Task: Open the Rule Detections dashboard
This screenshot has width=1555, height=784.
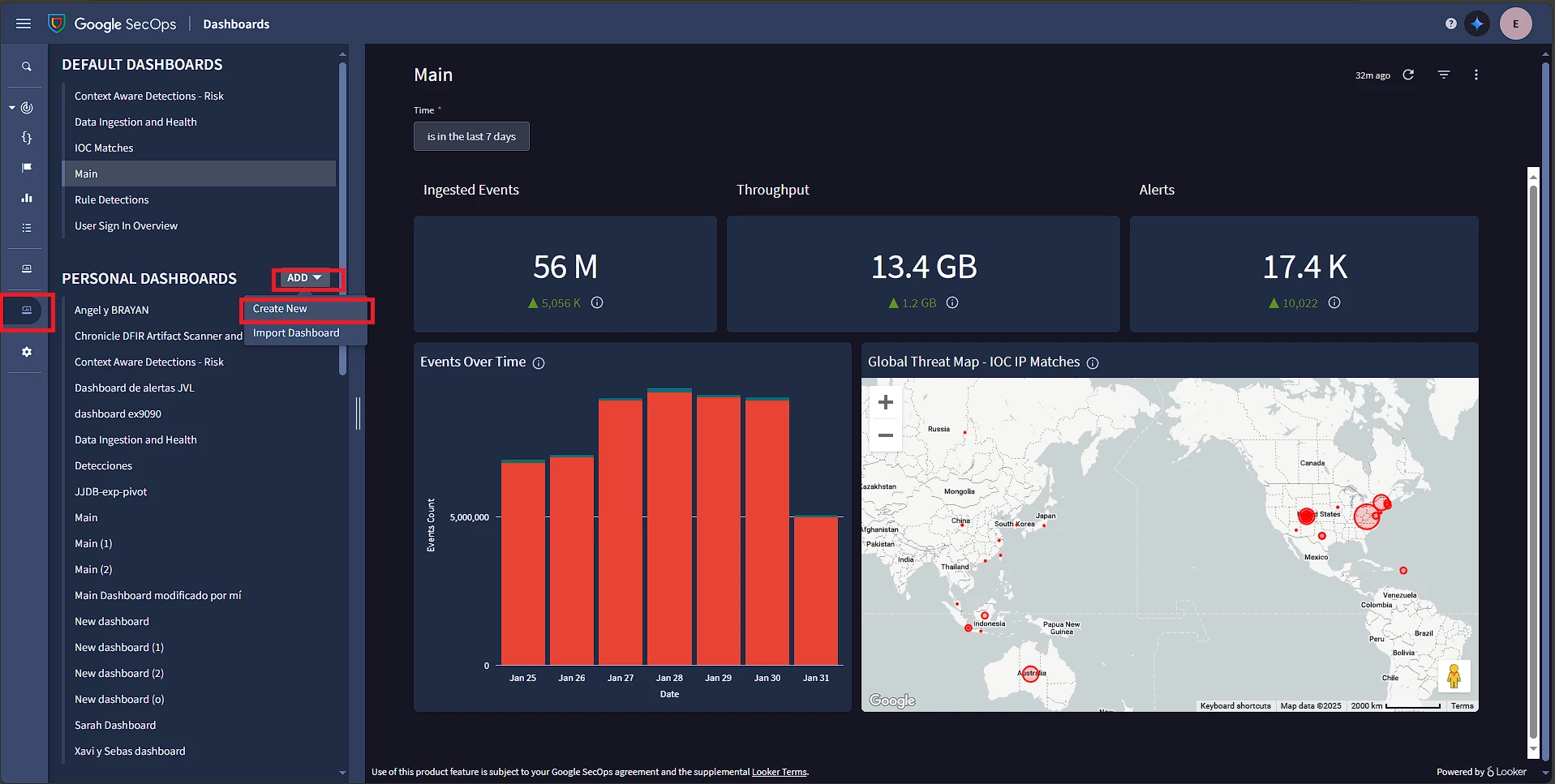Action: pos(112,199)
